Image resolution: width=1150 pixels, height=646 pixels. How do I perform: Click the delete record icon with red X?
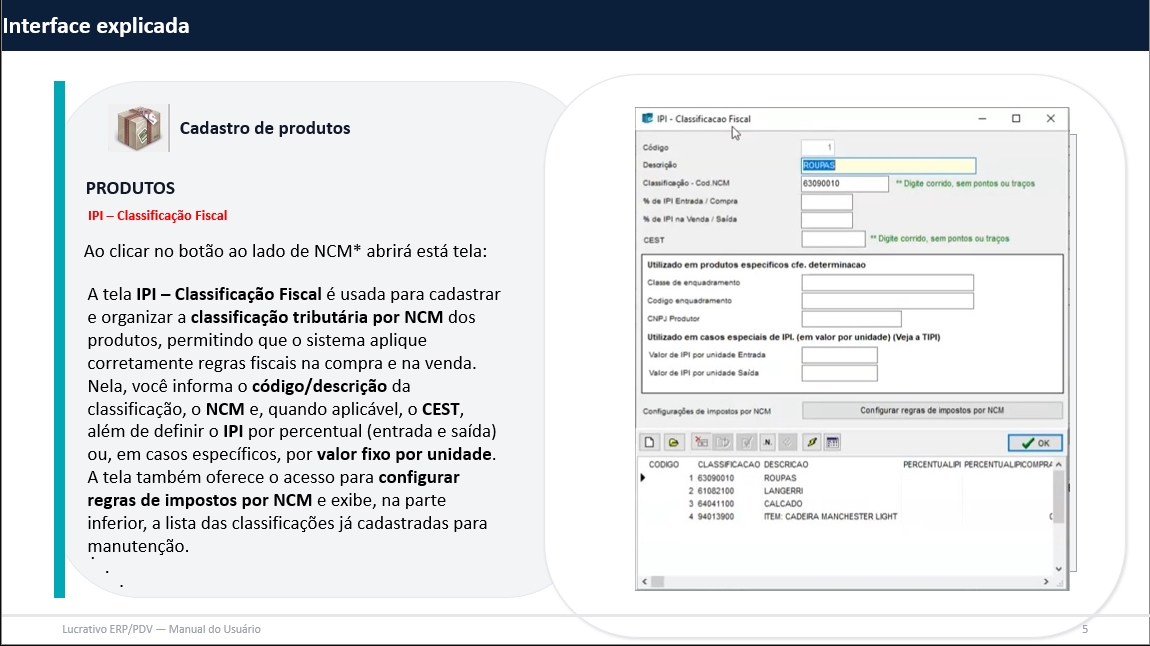pos(701,442)
